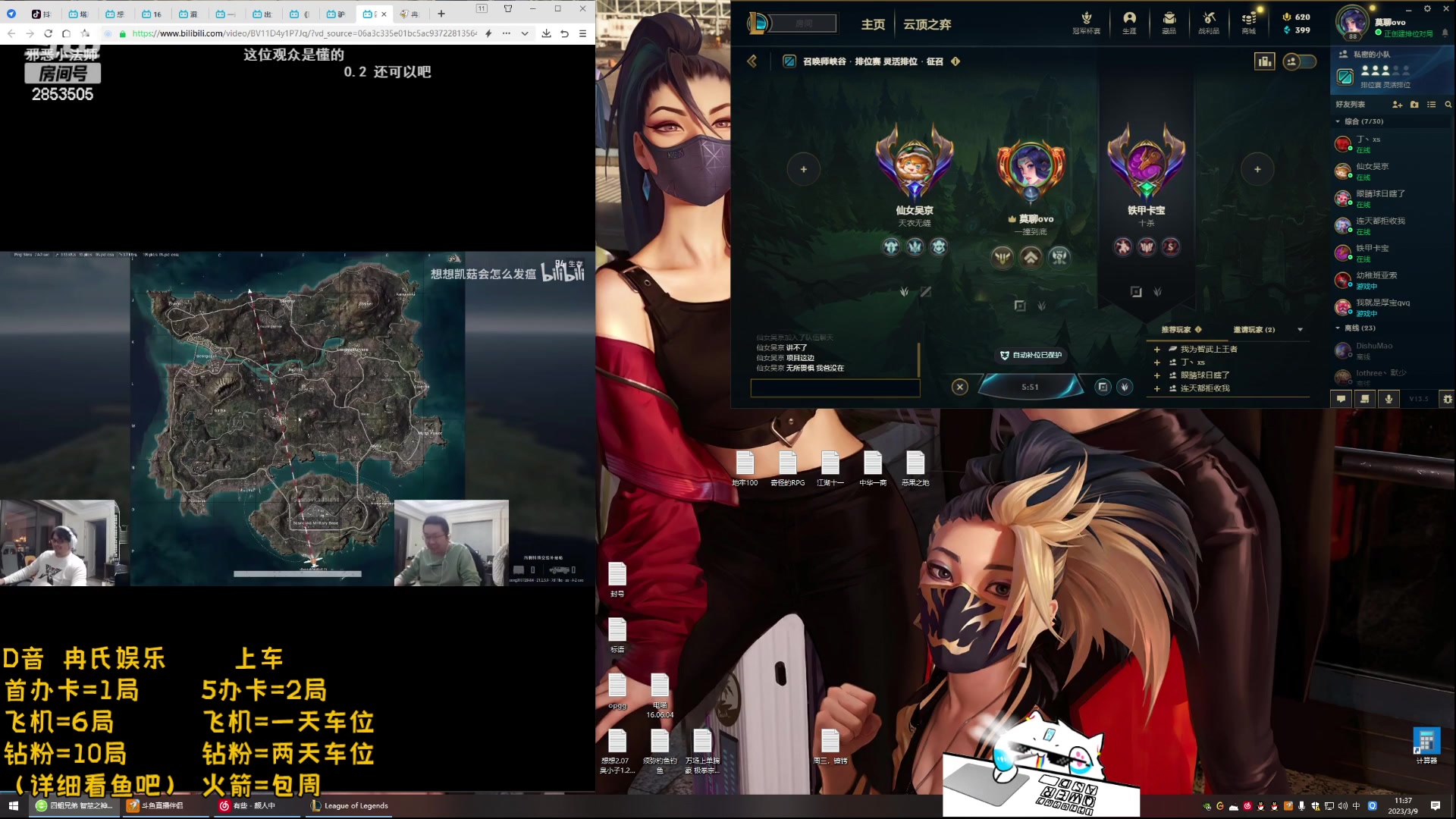Click the right empty invite slot plus
This screenshot has width=1456, height=819.
1257,169
